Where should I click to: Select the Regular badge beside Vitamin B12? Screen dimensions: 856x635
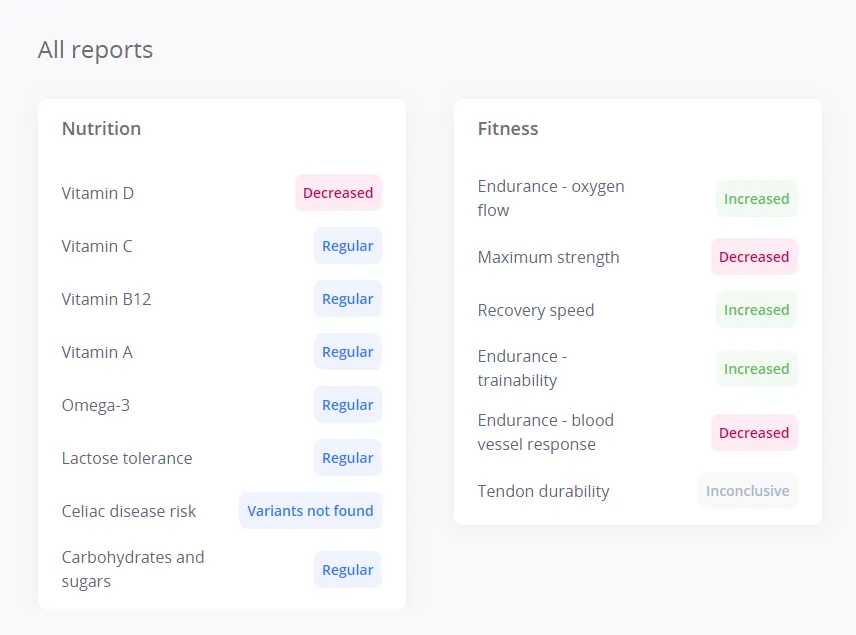[347, 298]
